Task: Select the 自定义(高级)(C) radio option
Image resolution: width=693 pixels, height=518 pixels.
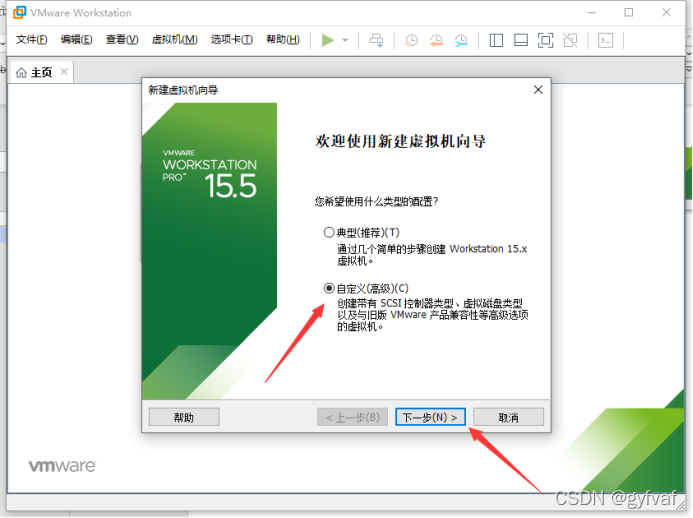Action: point(329,289)
